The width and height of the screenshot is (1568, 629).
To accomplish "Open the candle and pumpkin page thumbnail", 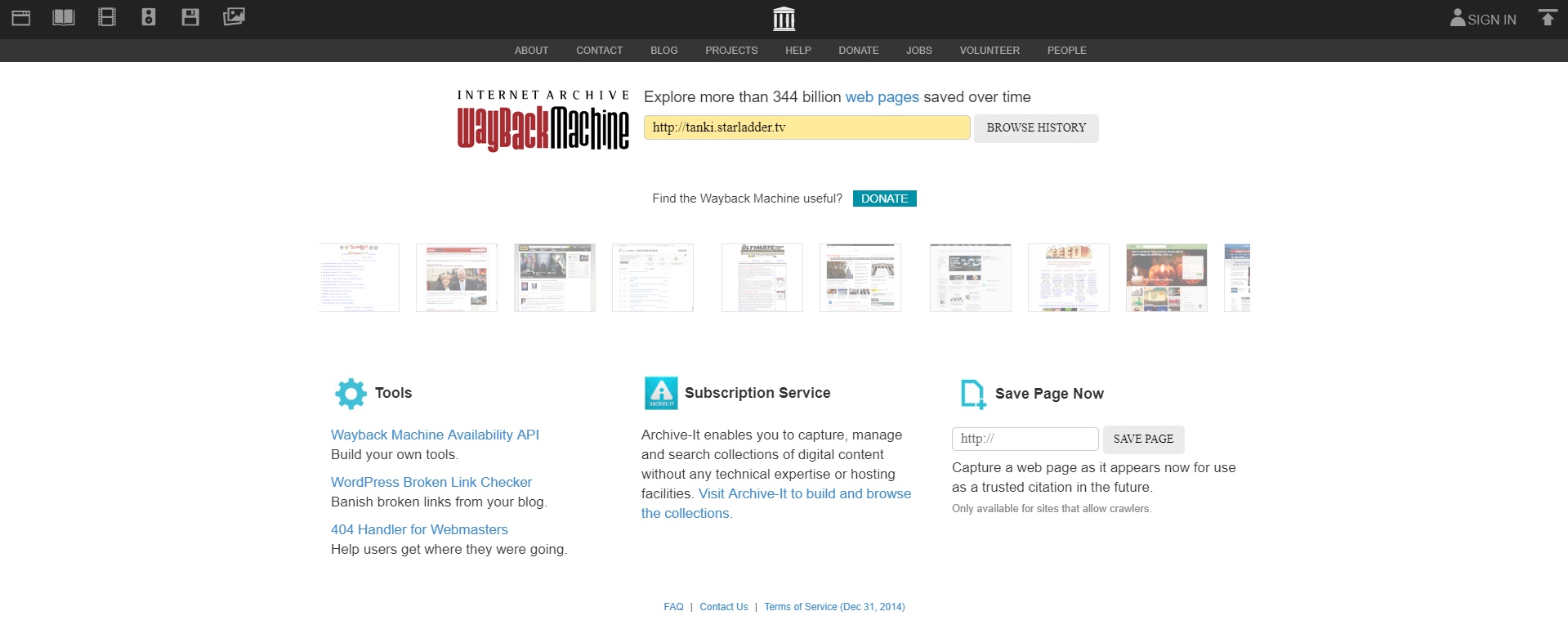I will point(1167,278).
